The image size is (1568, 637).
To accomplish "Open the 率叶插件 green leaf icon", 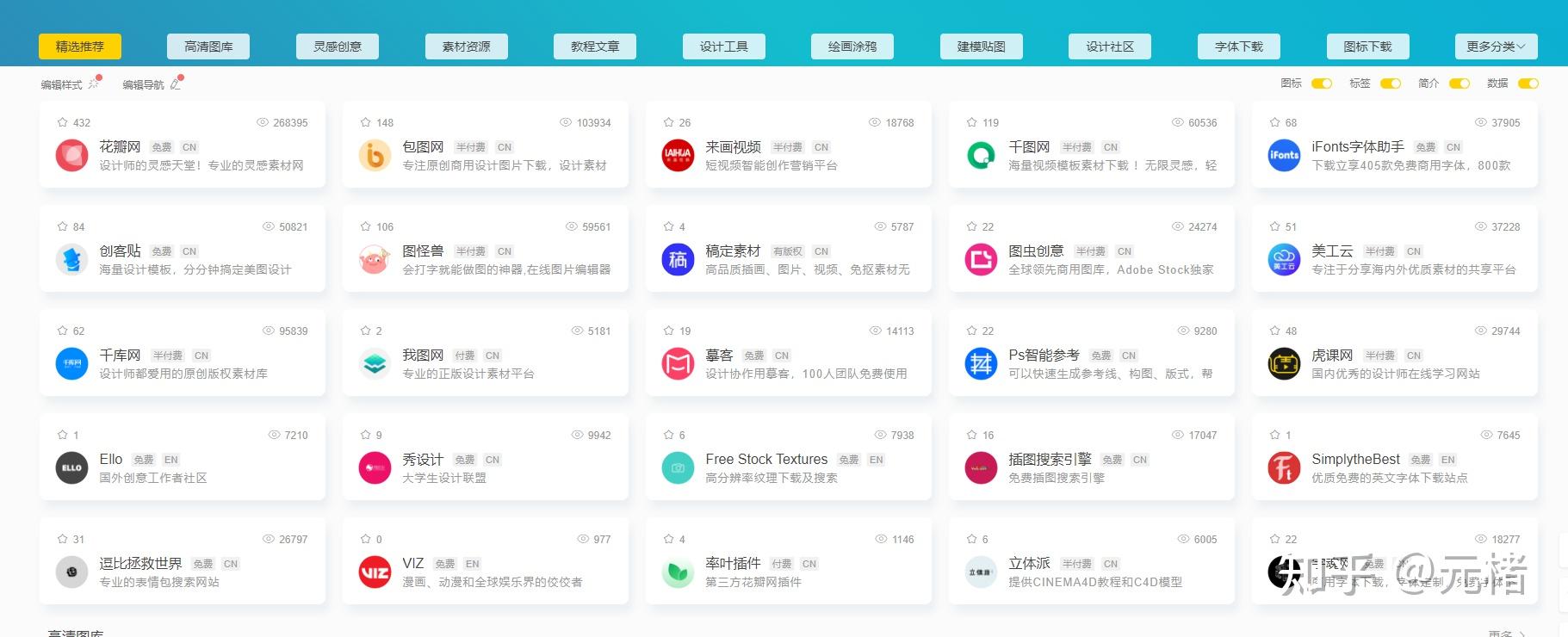I will click(x=678, y=572).
